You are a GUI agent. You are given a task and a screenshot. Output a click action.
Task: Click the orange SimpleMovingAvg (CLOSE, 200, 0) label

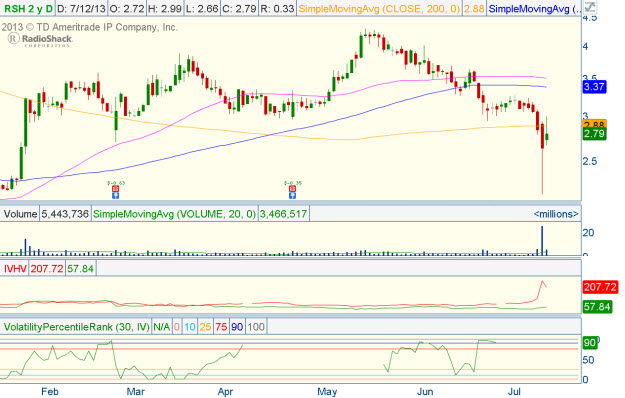pos(379,8)
